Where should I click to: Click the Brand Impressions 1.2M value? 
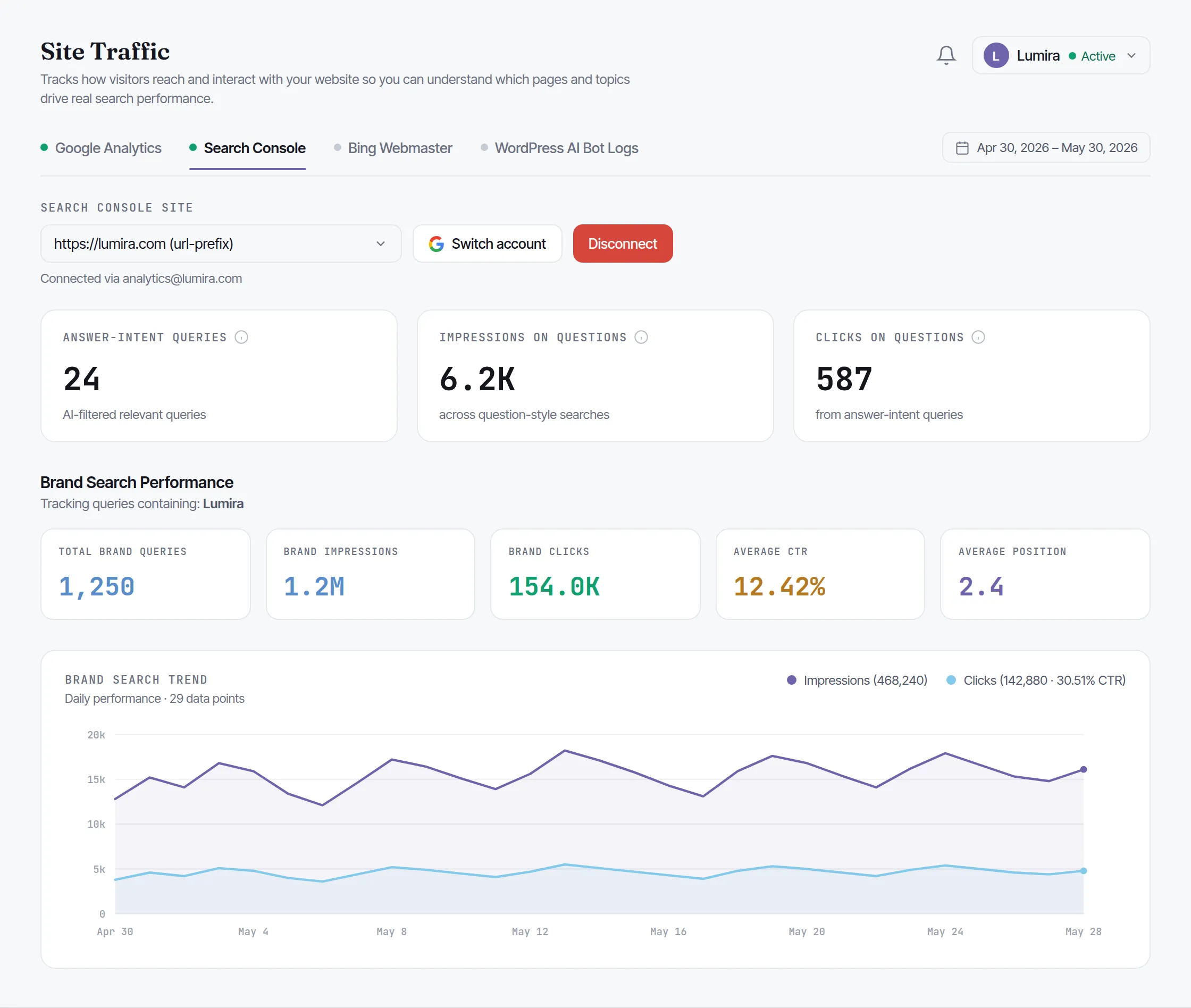[314, 586]
